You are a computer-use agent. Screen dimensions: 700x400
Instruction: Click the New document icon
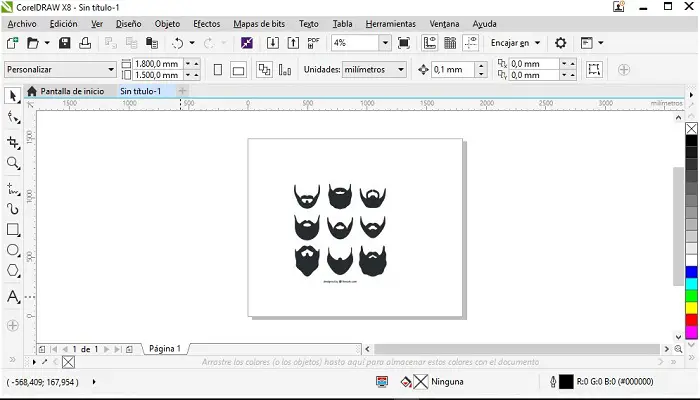coord(12,43)
